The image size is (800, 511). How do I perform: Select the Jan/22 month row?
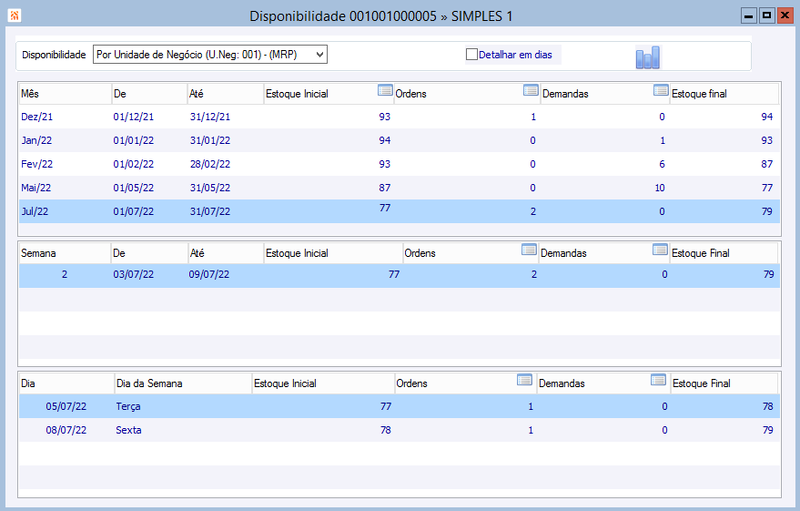point(399,140)
